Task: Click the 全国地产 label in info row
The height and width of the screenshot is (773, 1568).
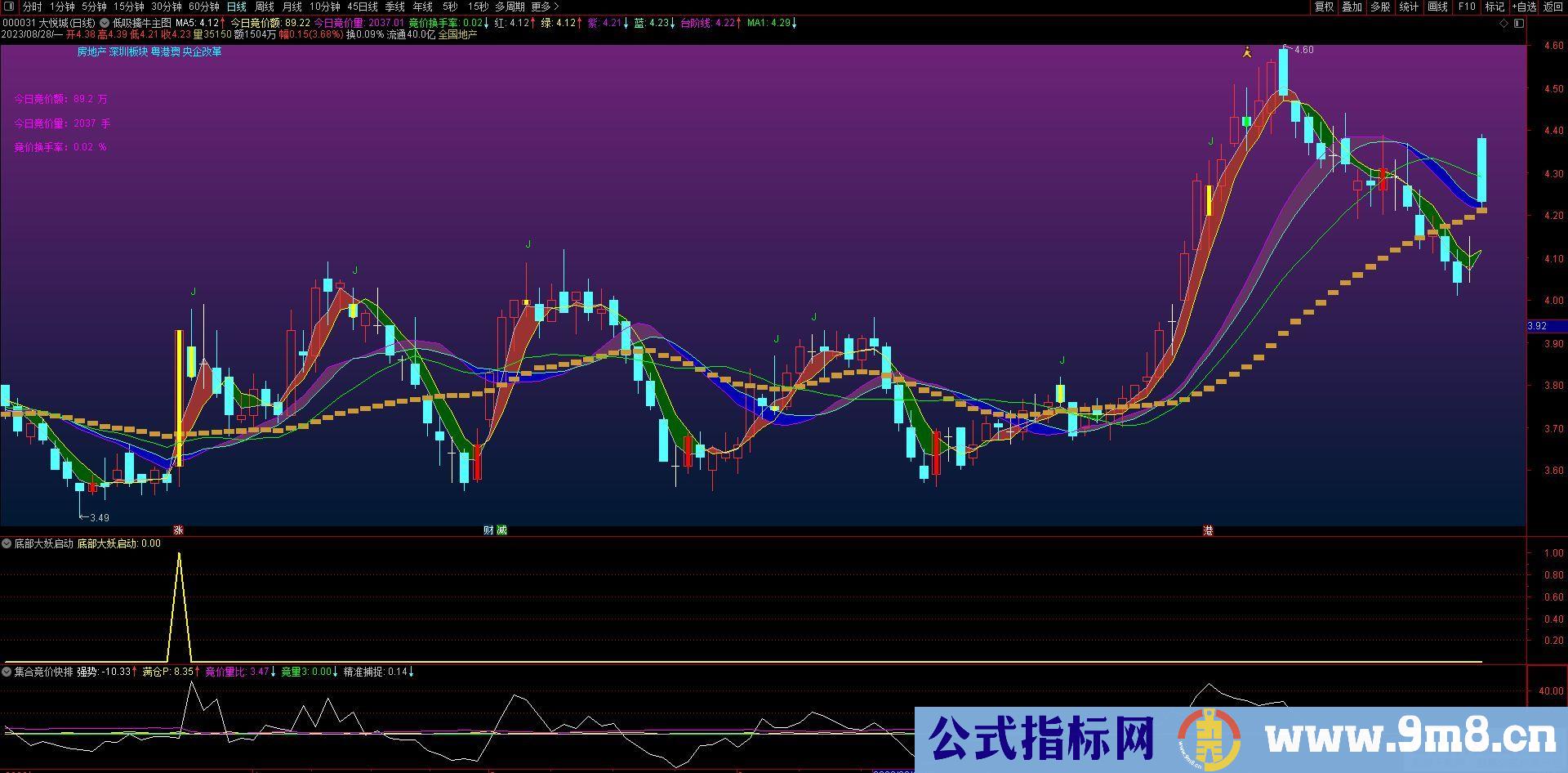Action: click(x=457, y=35)
